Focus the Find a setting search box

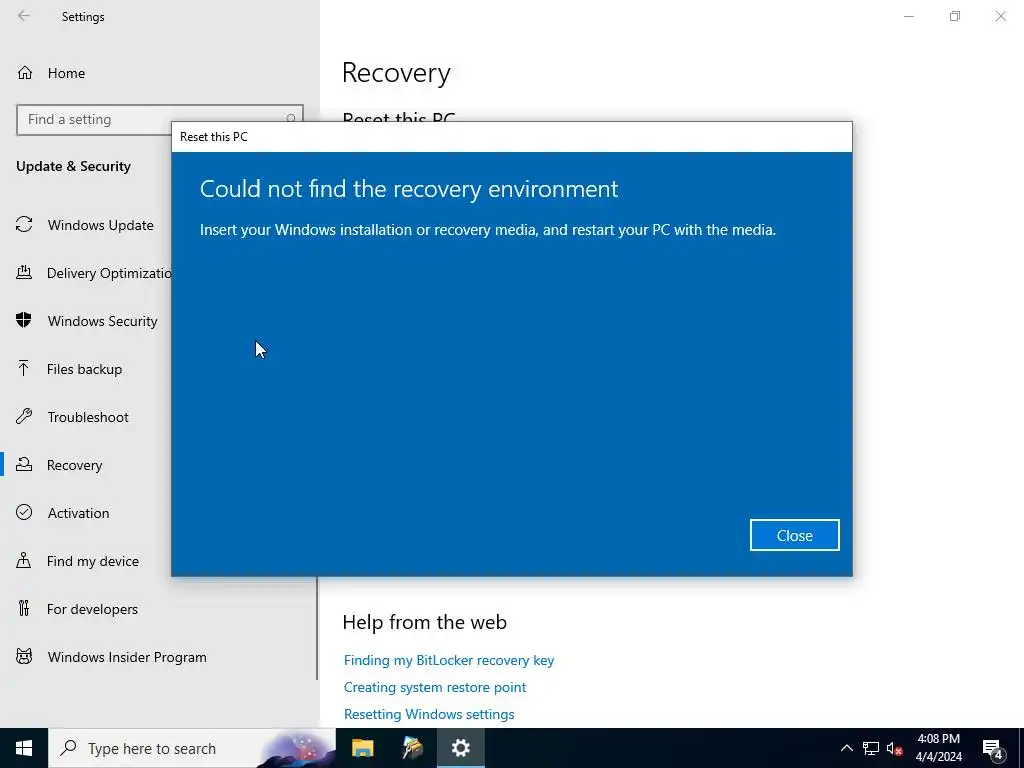point(159,120)
